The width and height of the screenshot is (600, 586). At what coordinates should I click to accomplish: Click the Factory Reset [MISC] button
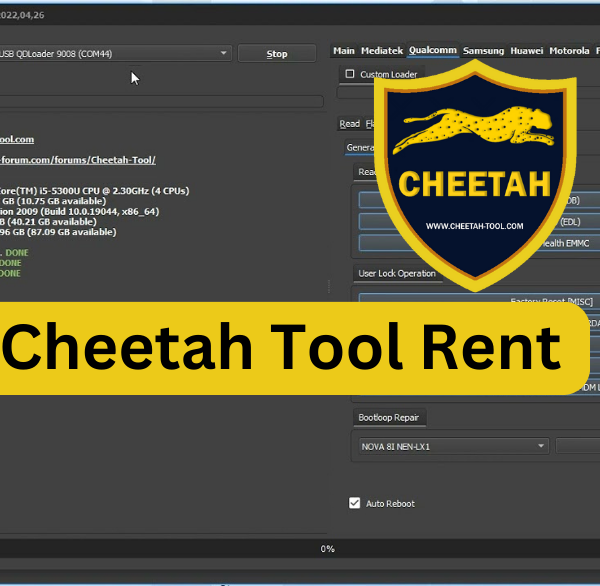tap(479, 299)
